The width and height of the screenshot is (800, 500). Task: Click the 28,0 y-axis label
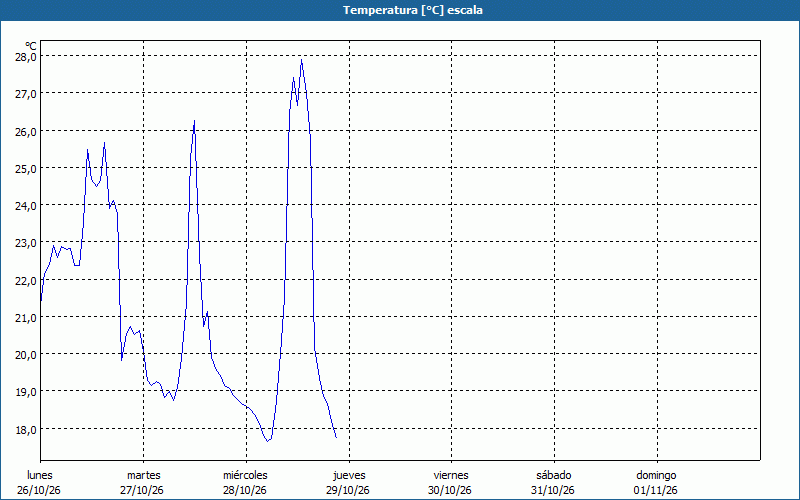(x=26, y=56)
